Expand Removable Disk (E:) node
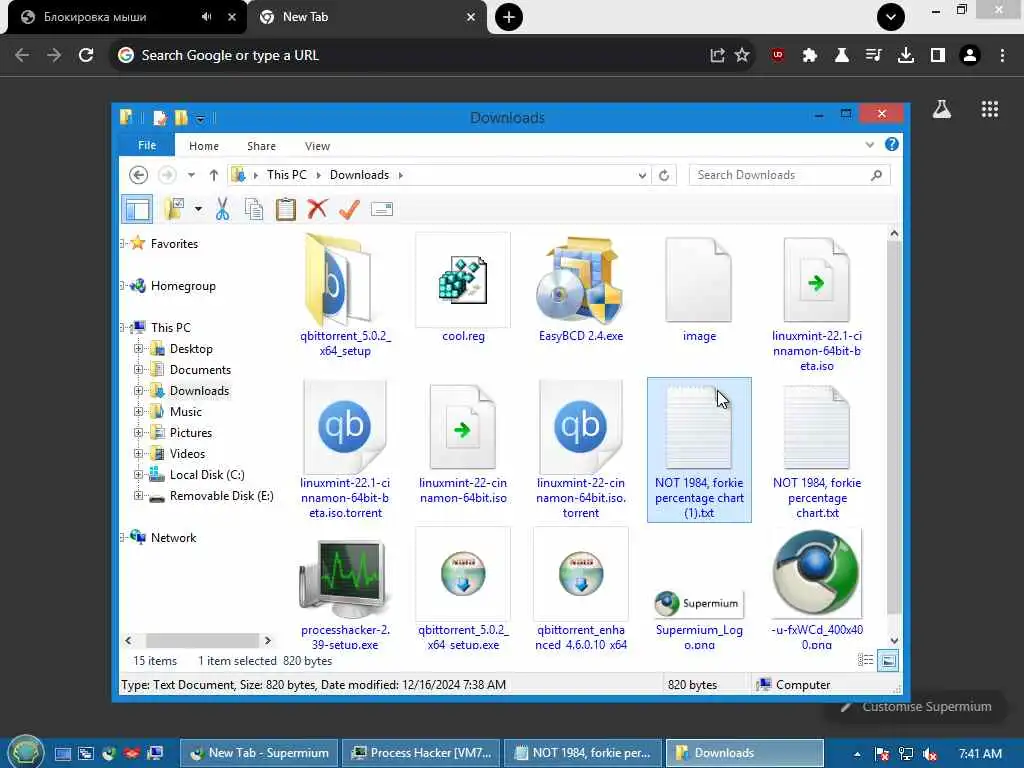This screenshot has width=1024, height=768. click(x=138, y=496)
